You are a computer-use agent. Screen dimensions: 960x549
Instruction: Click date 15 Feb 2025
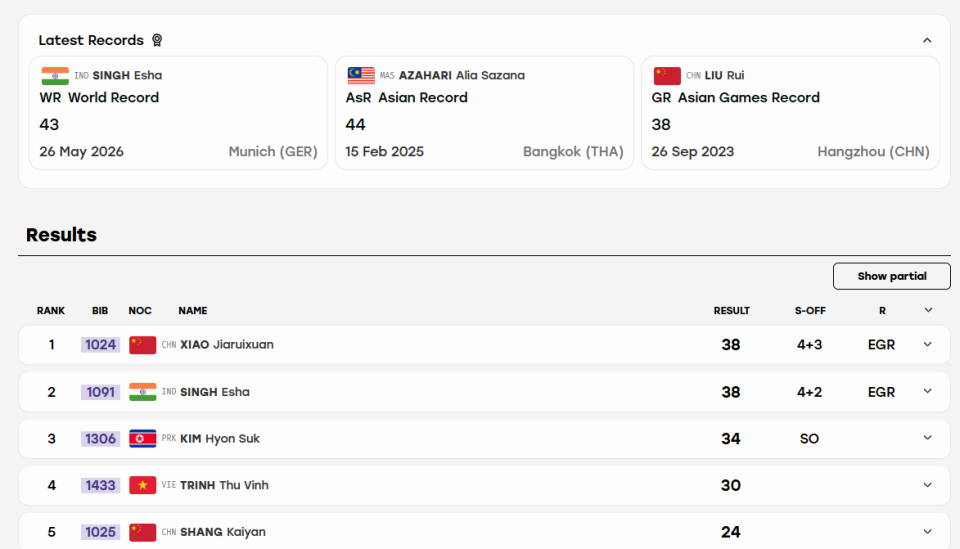(x=384, y=152)
